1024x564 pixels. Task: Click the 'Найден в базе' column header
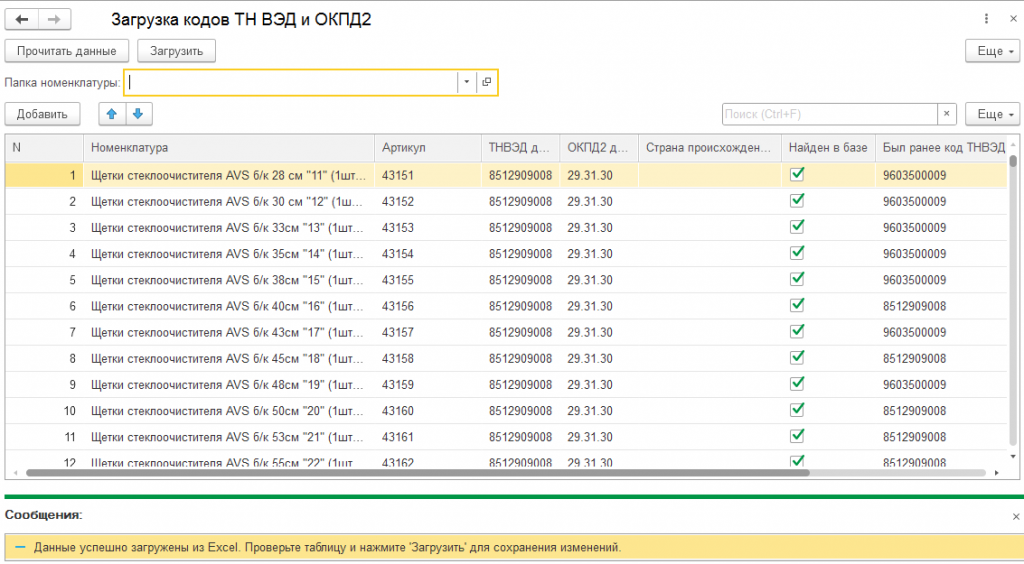pos(828,148)
